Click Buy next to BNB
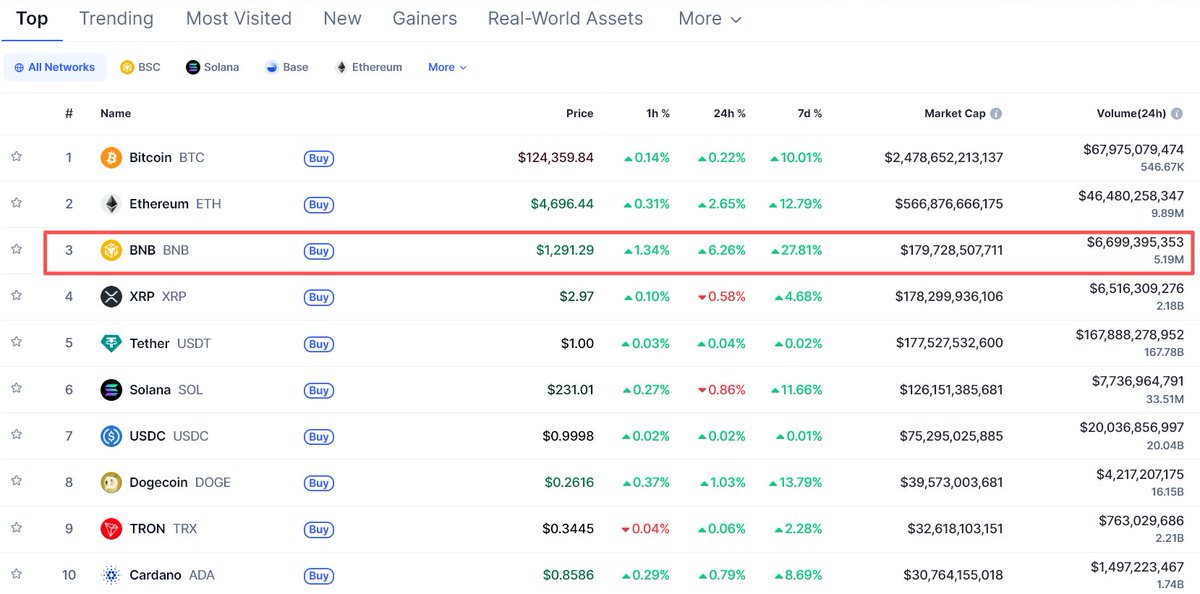Image resolution: width=1200 pixels, height=594 pixels. click(x=319, y=251)
